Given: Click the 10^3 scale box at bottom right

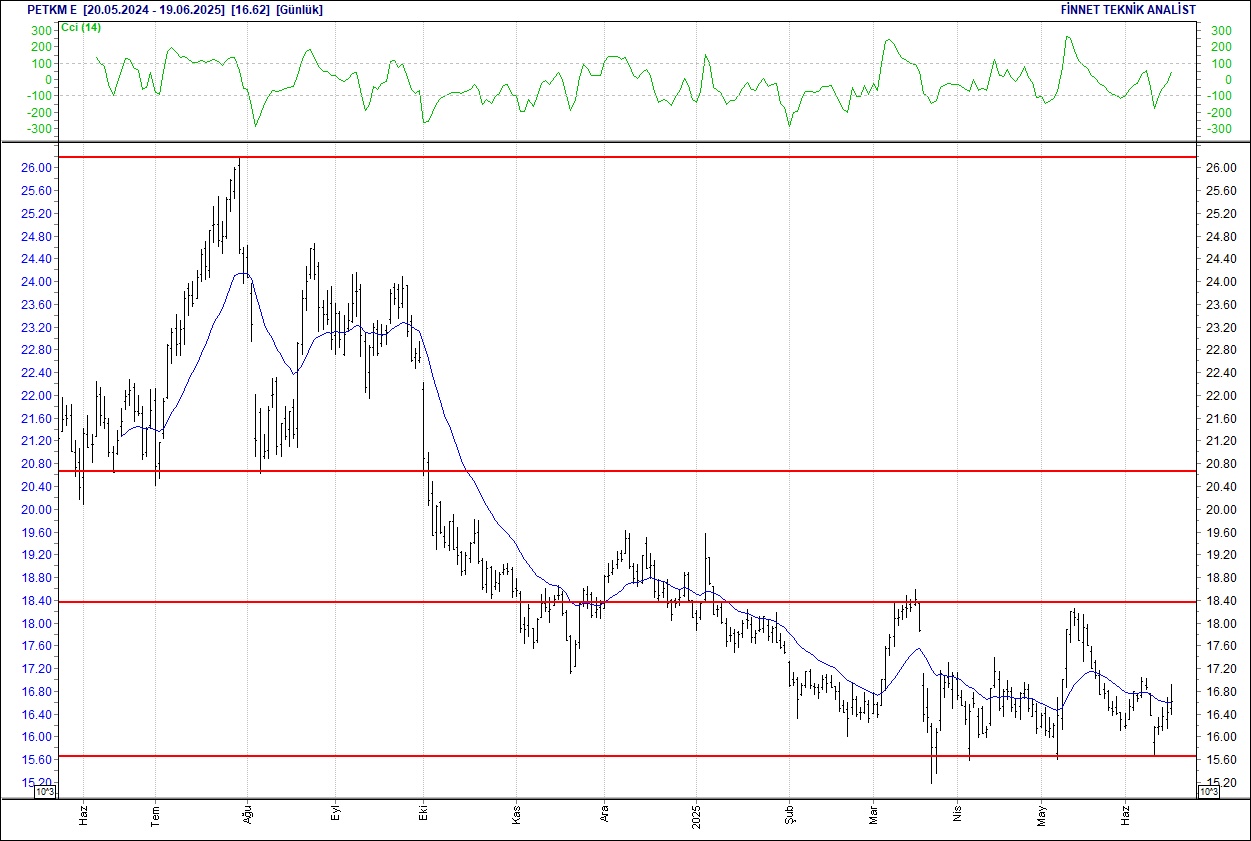Looking at the screenshot, I should click(x=1207, y=792).
